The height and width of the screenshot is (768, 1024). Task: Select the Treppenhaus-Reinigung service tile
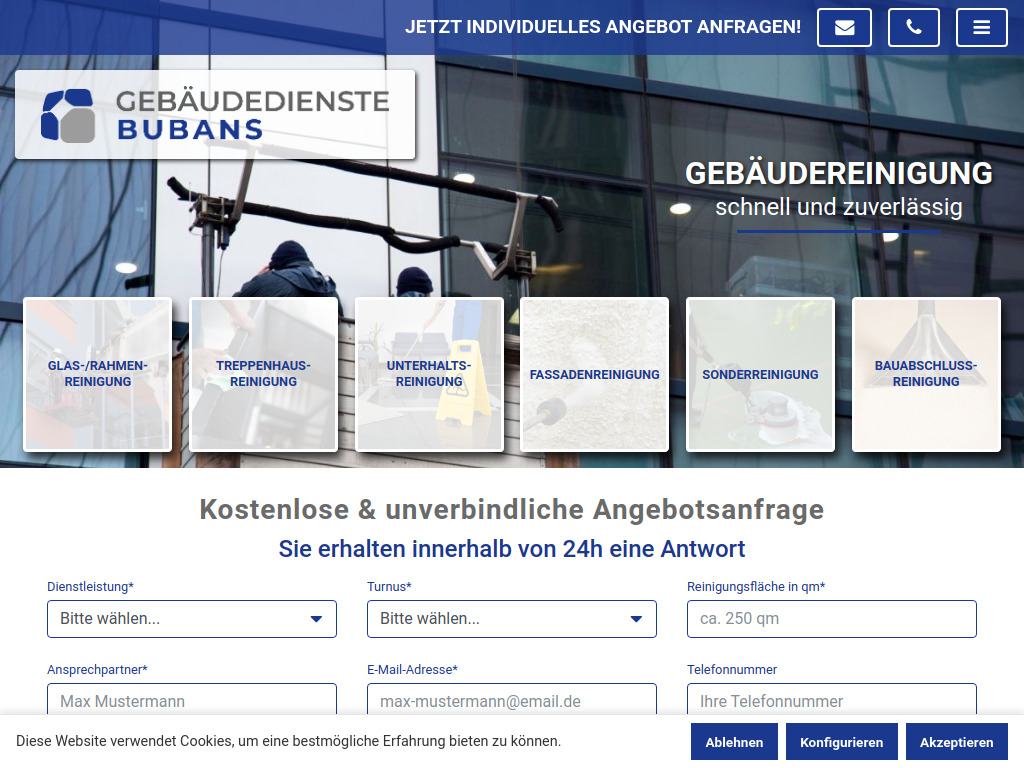coord(263,374)
